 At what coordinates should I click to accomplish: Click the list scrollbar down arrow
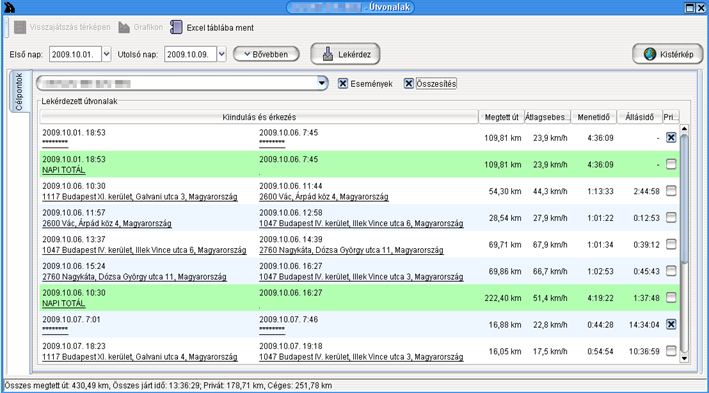point(684,359)
